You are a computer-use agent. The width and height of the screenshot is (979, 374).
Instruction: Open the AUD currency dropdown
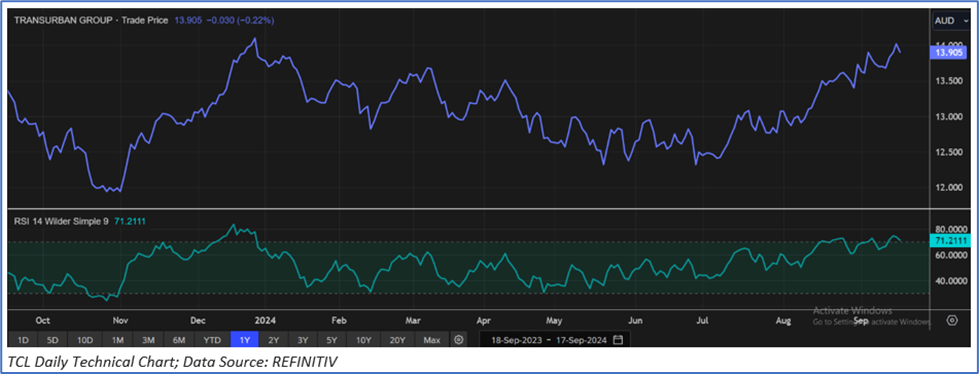coord(952,21)
